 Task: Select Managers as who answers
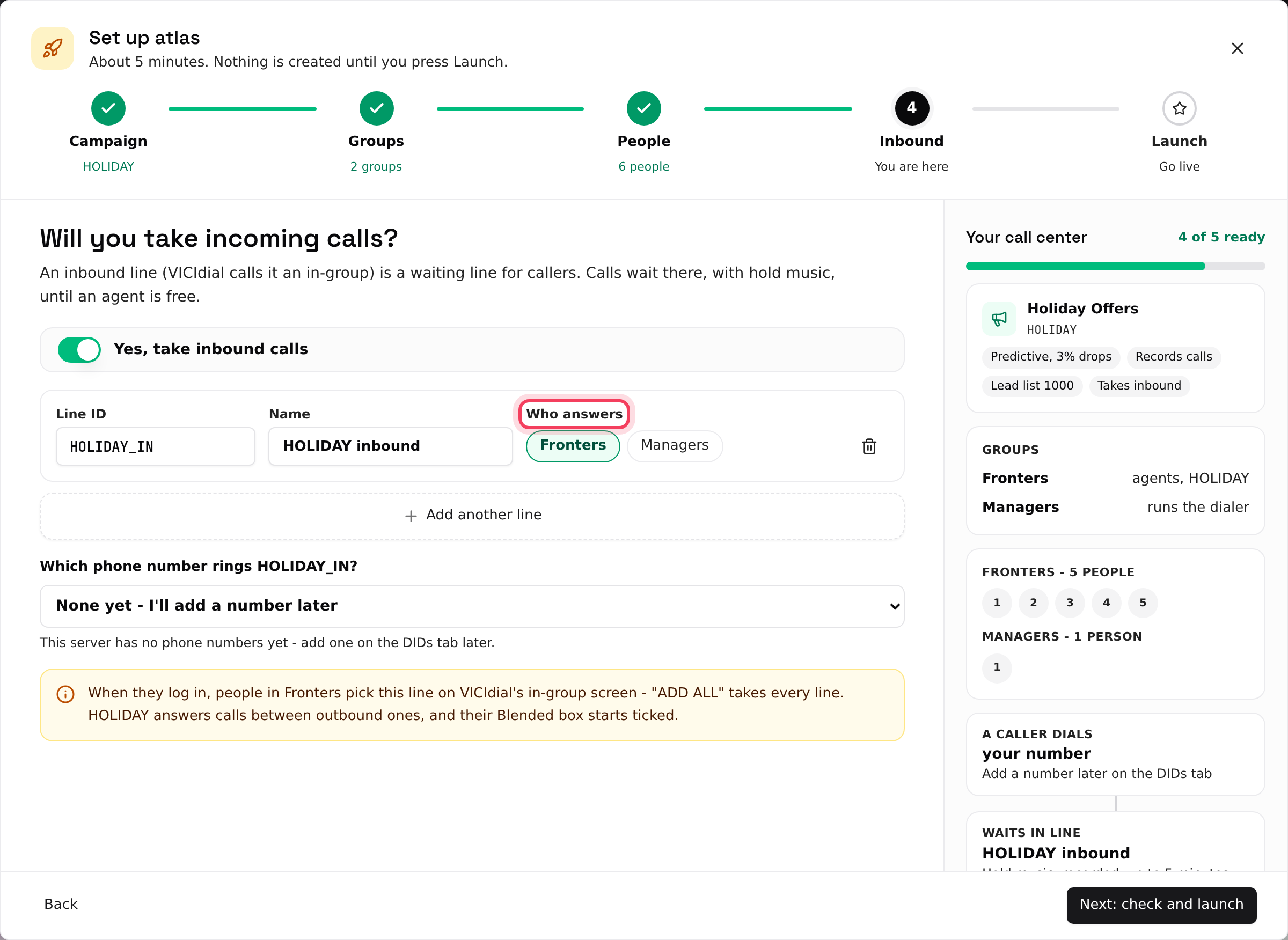point(675,445)
